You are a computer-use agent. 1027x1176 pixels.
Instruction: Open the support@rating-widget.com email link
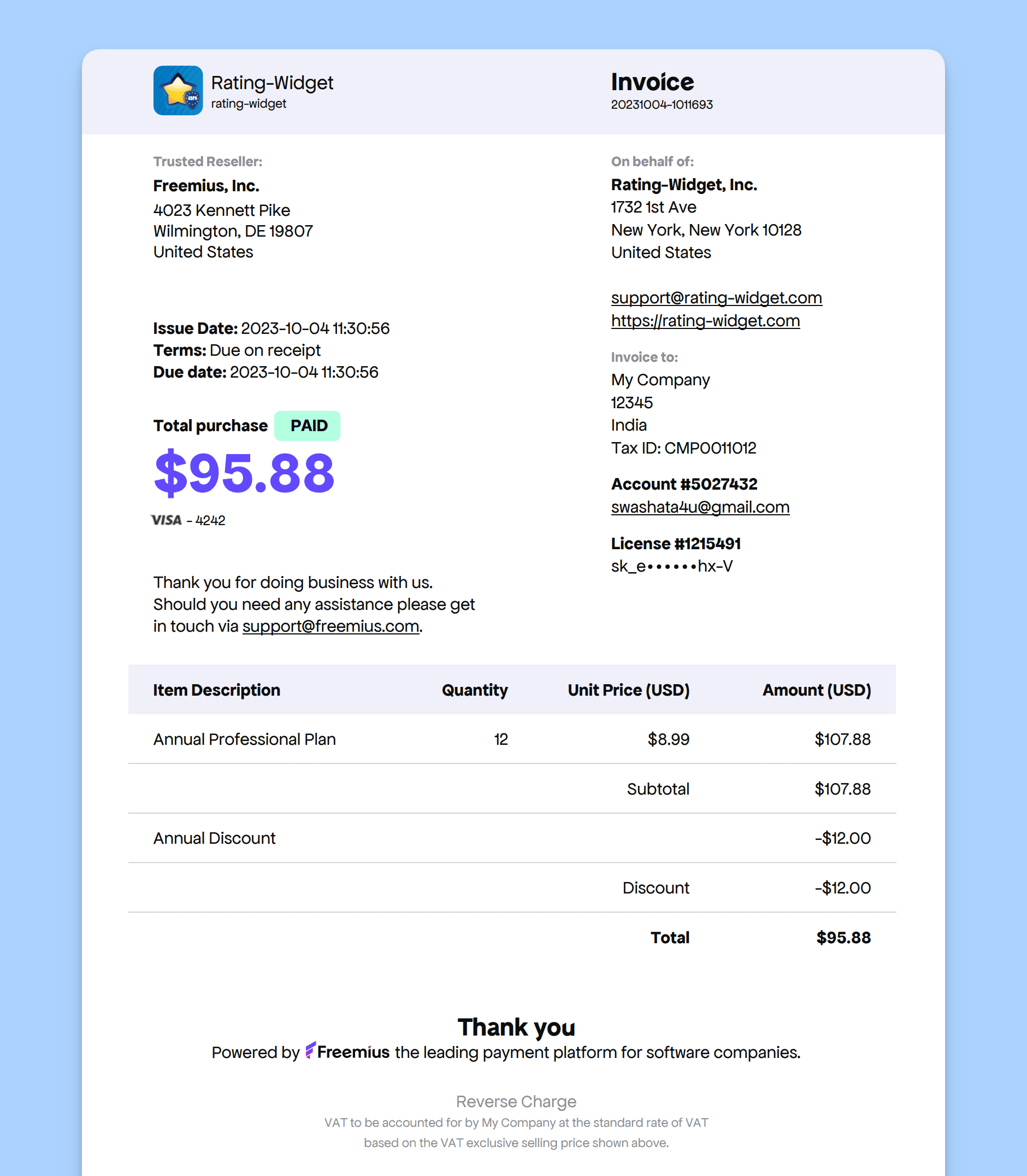tap(716, 298)
